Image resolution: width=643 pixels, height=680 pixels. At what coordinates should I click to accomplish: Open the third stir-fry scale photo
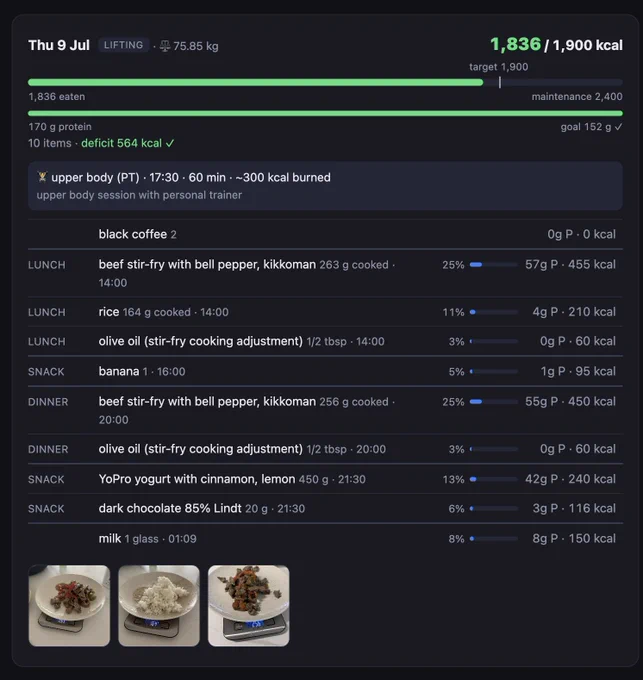pos(249,605)
